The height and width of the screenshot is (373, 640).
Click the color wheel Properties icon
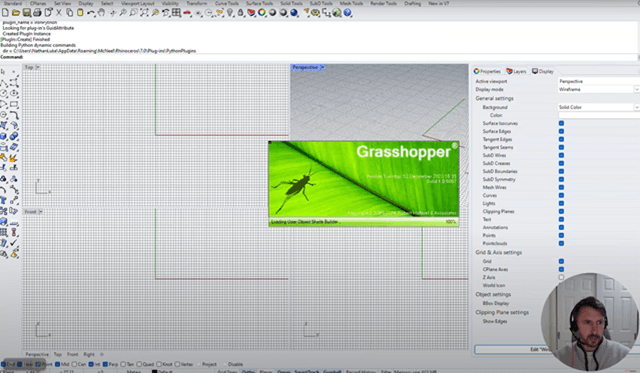[x=262, y=13]
